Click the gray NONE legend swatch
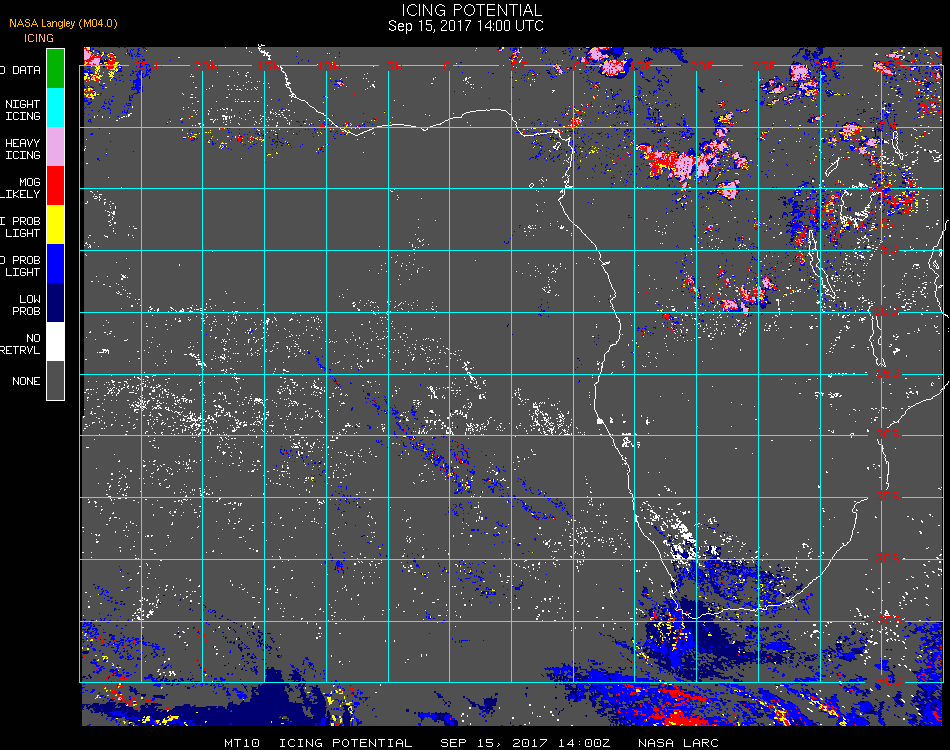This screenshot has height=750, width=950. [x=55, y=380]
